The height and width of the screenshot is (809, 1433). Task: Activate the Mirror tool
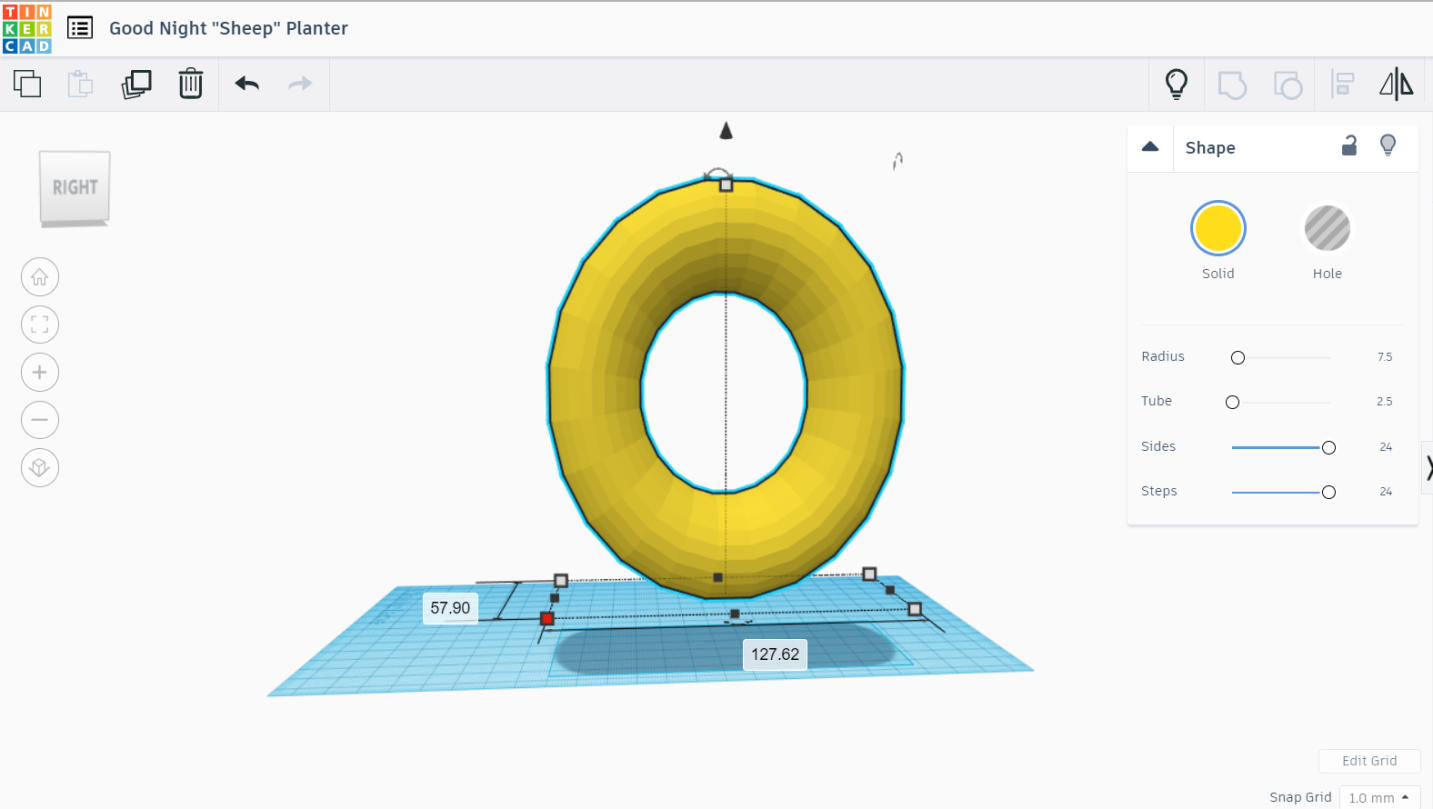1396,84
